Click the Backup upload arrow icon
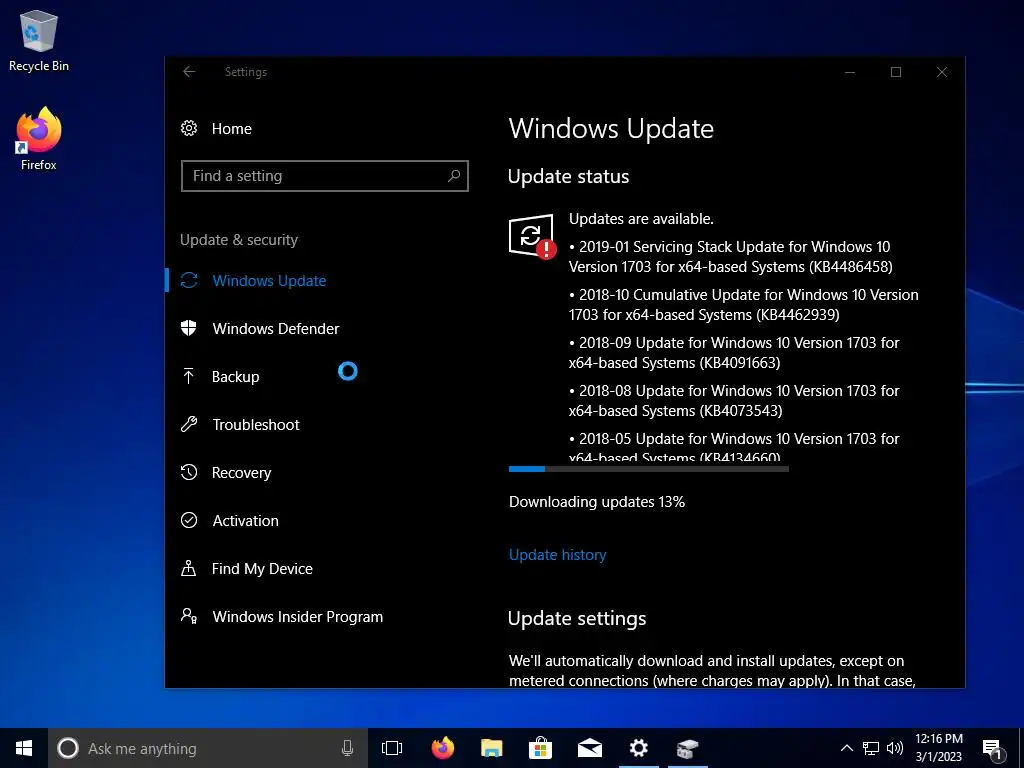Screen dimensions: 1024x768 point(189,376)
